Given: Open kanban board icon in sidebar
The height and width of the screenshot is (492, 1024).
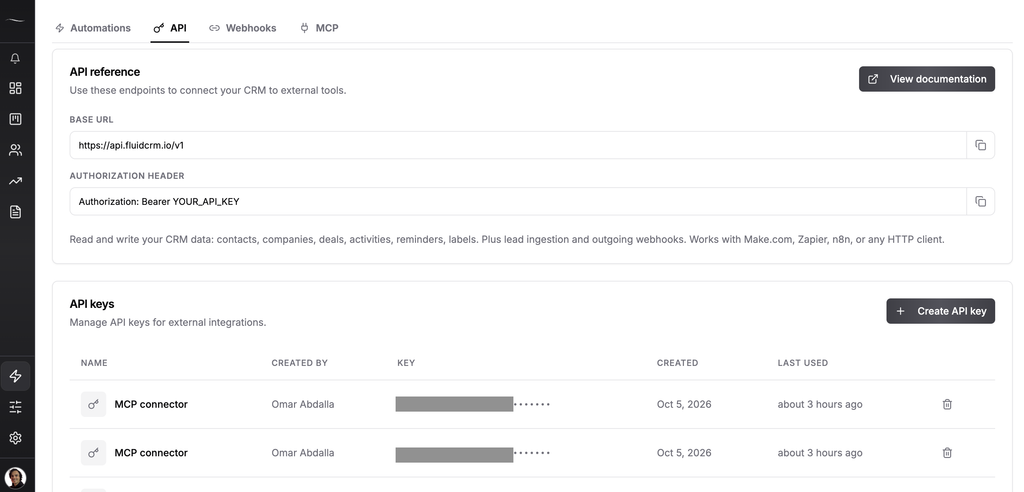Looking at the screenshot, I should pyautogui.click(x=15, y=119).
